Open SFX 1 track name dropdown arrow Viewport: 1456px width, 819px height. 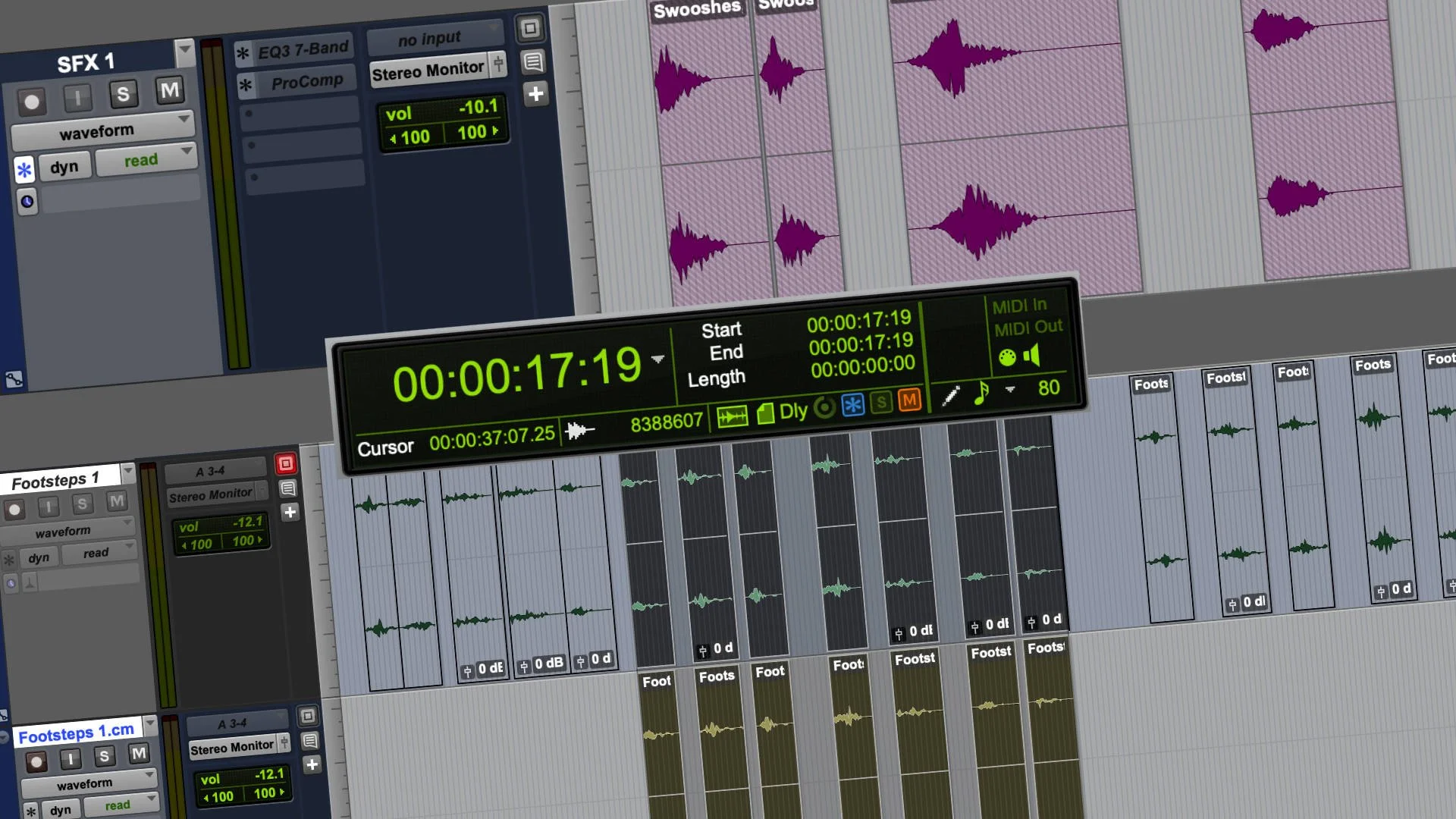click(184, 52)
